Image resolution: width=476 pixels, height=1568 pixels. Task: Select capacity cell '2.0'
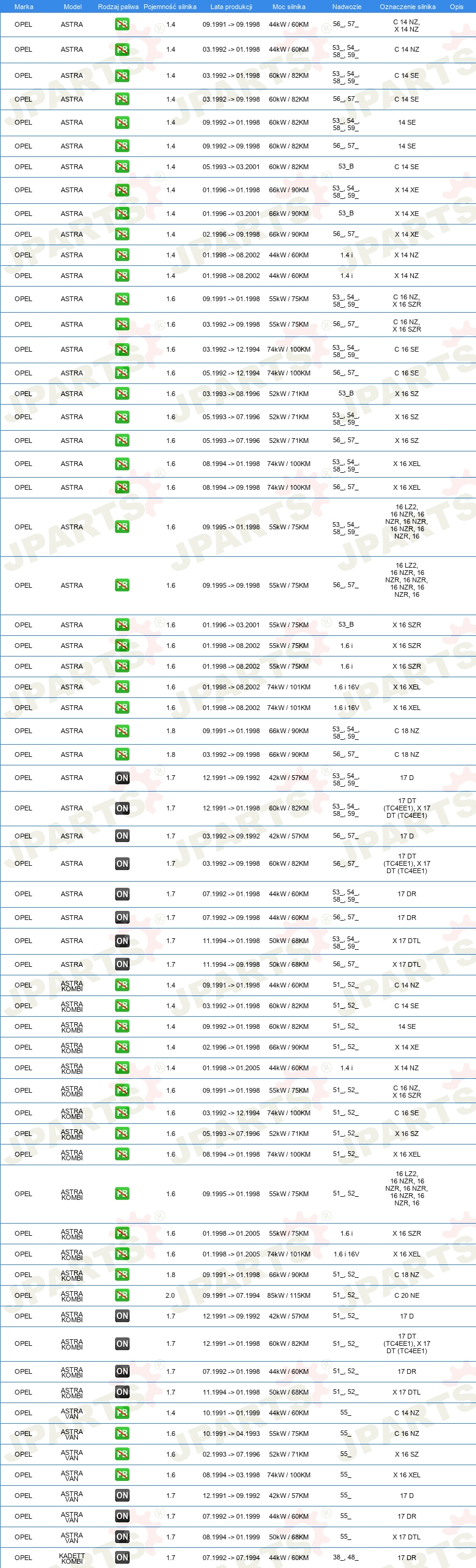click(170, 1295)
